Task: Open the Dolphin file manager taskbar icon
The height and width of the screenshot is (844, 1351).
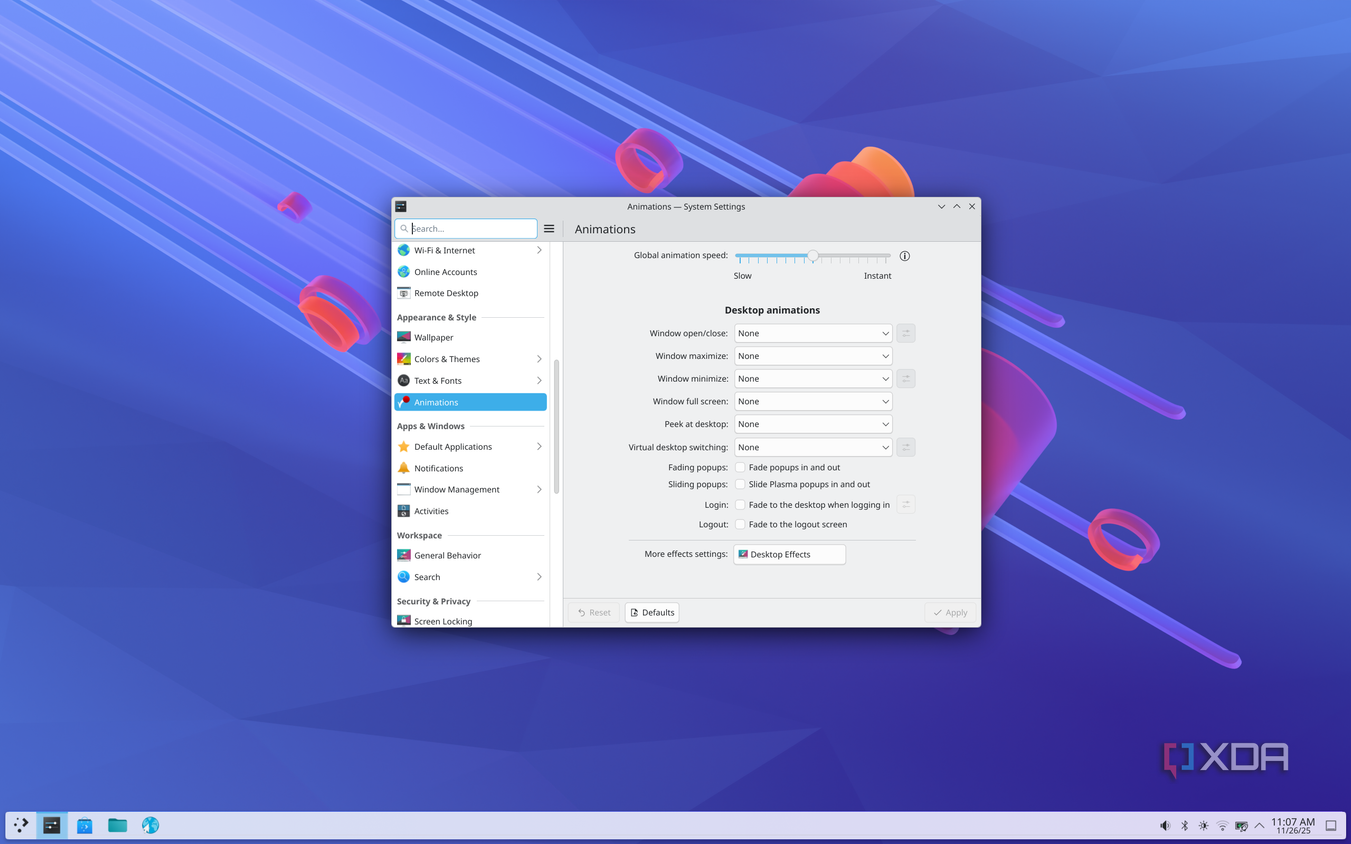Action: pyautogui.click(x=118, y=825)
